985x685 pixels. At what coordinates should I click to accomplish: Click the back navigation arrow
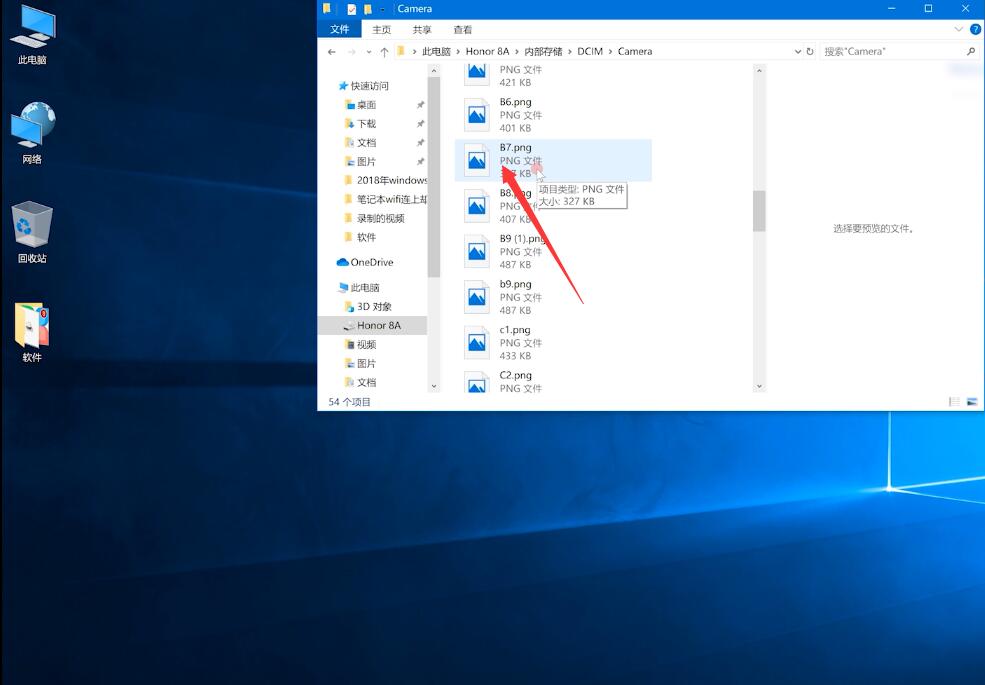tap(332, 52)
